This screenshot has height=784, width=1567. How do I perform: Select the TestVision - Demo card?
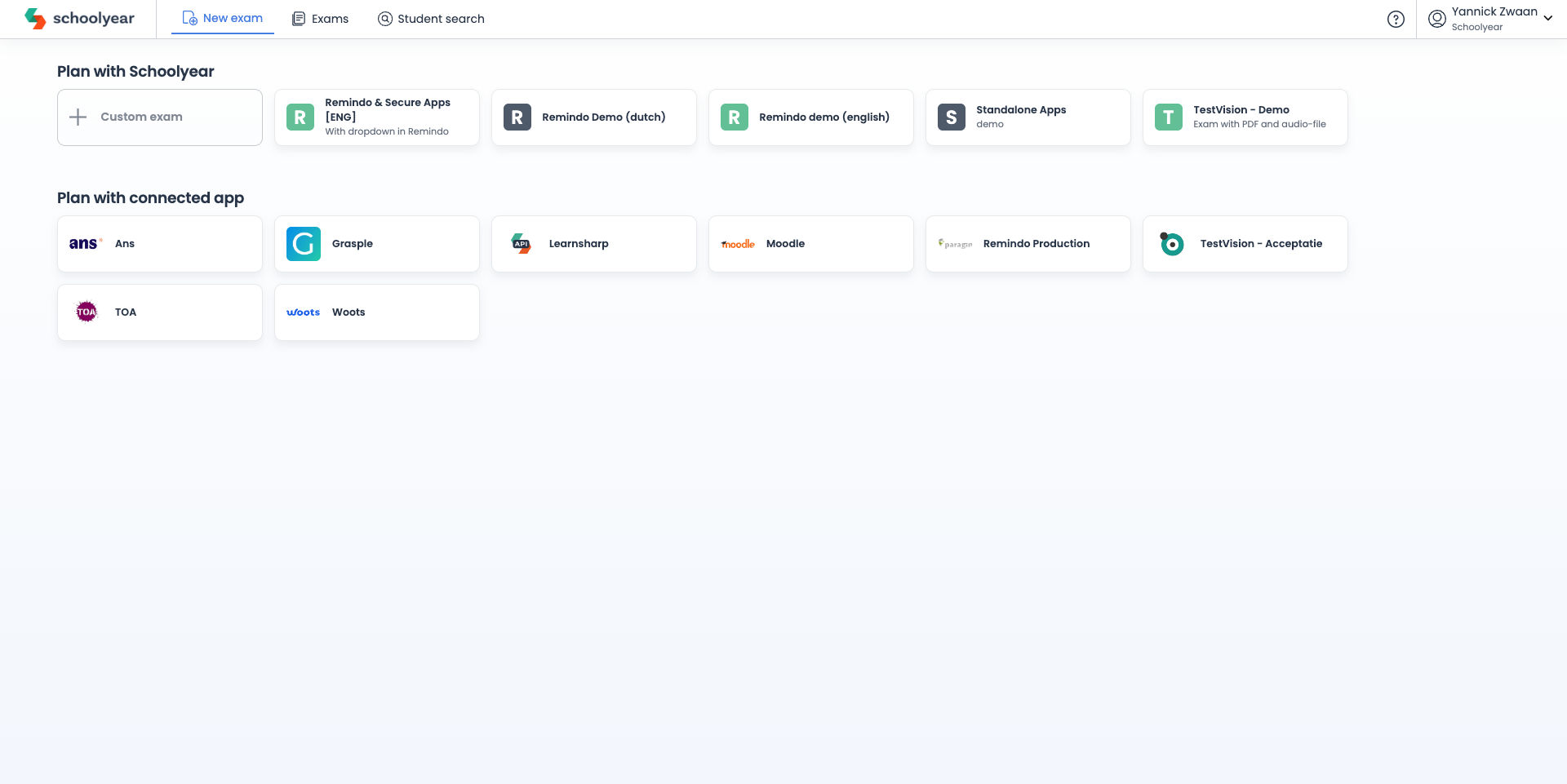coord(1245,117)
